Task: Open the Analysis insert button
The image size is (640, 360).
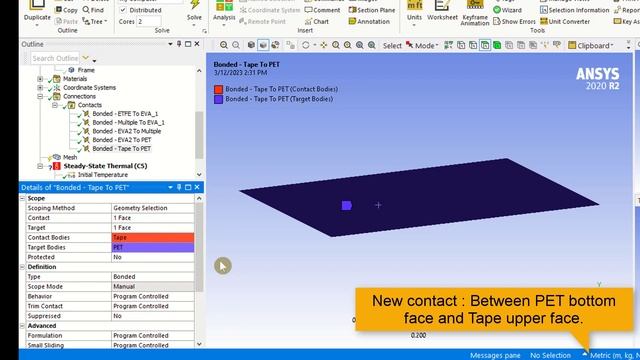Action: pyautogui.click(x=224, y=12)
